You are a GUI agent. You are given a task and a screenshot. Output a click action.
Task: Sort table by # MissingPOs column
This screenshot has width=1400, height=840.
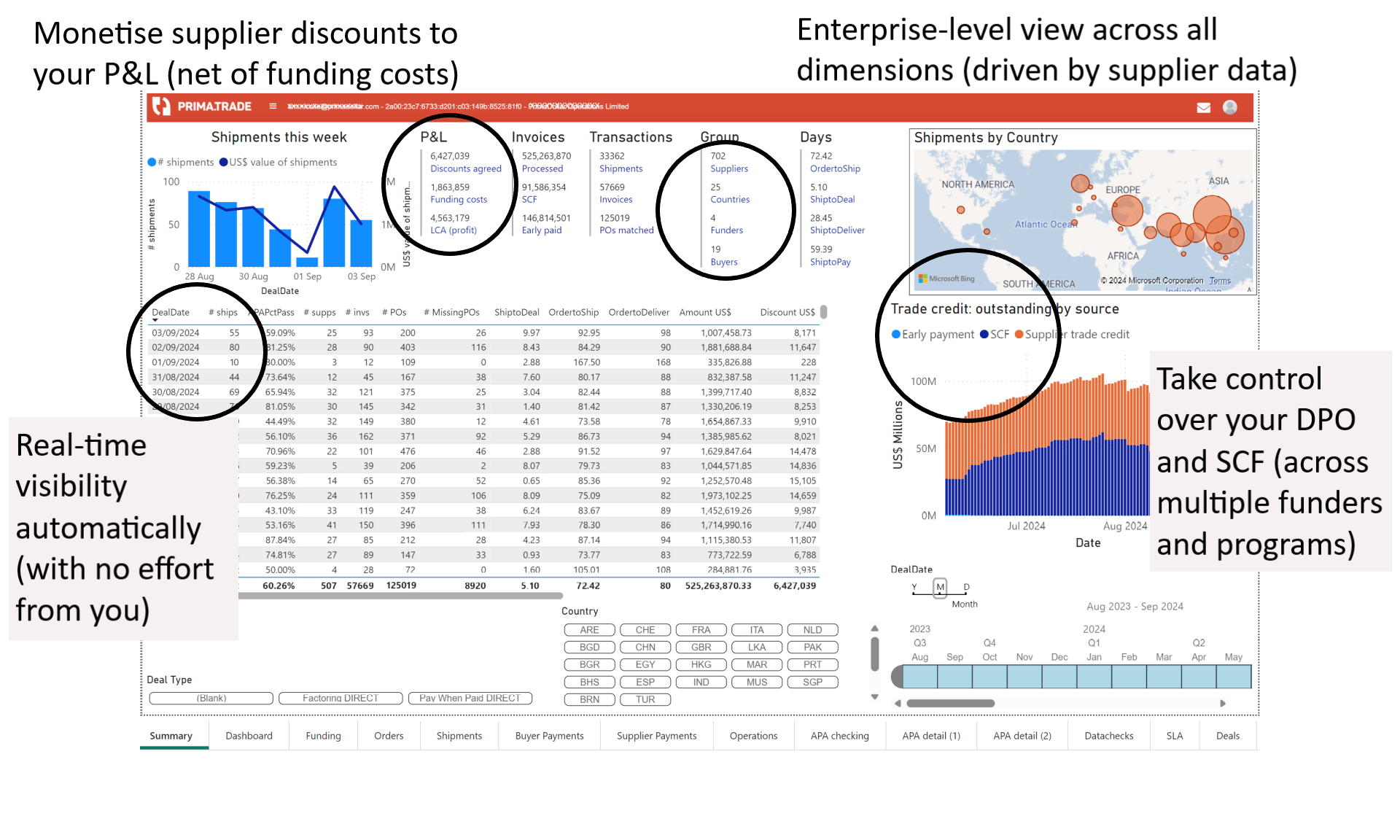point(451,312)
